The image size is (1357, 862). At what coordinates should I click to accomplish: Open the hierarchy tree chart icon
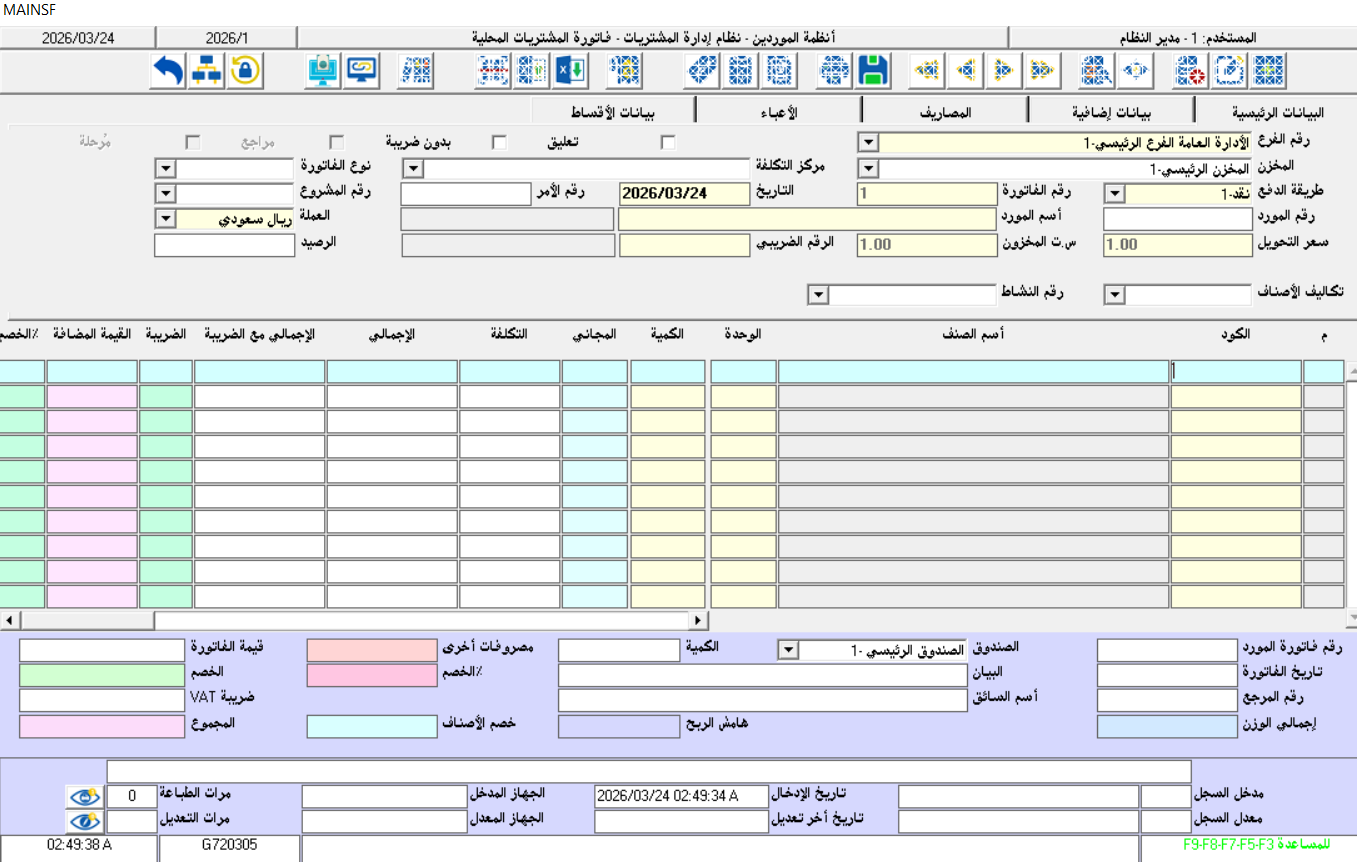tap(207, 71)
